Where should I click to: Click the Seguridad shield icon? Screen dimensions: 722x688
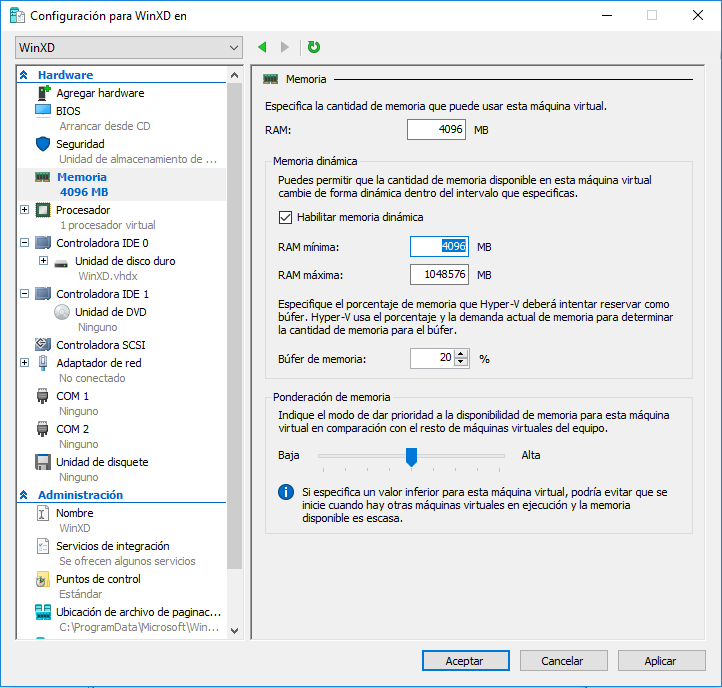point(43,144)
